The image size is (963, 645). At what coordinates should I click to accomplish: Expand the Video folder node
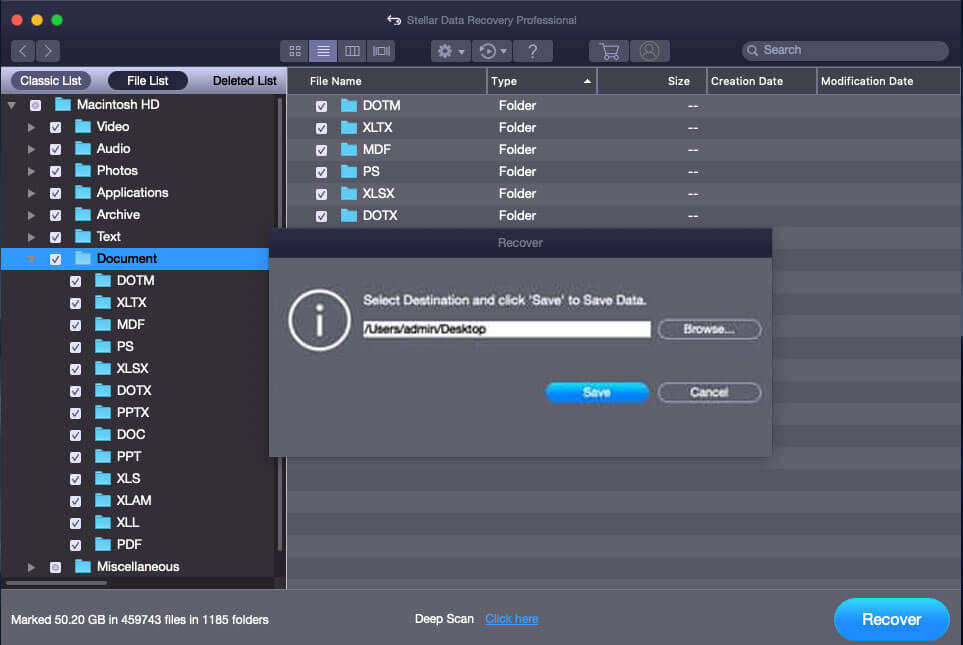(31, 127)
